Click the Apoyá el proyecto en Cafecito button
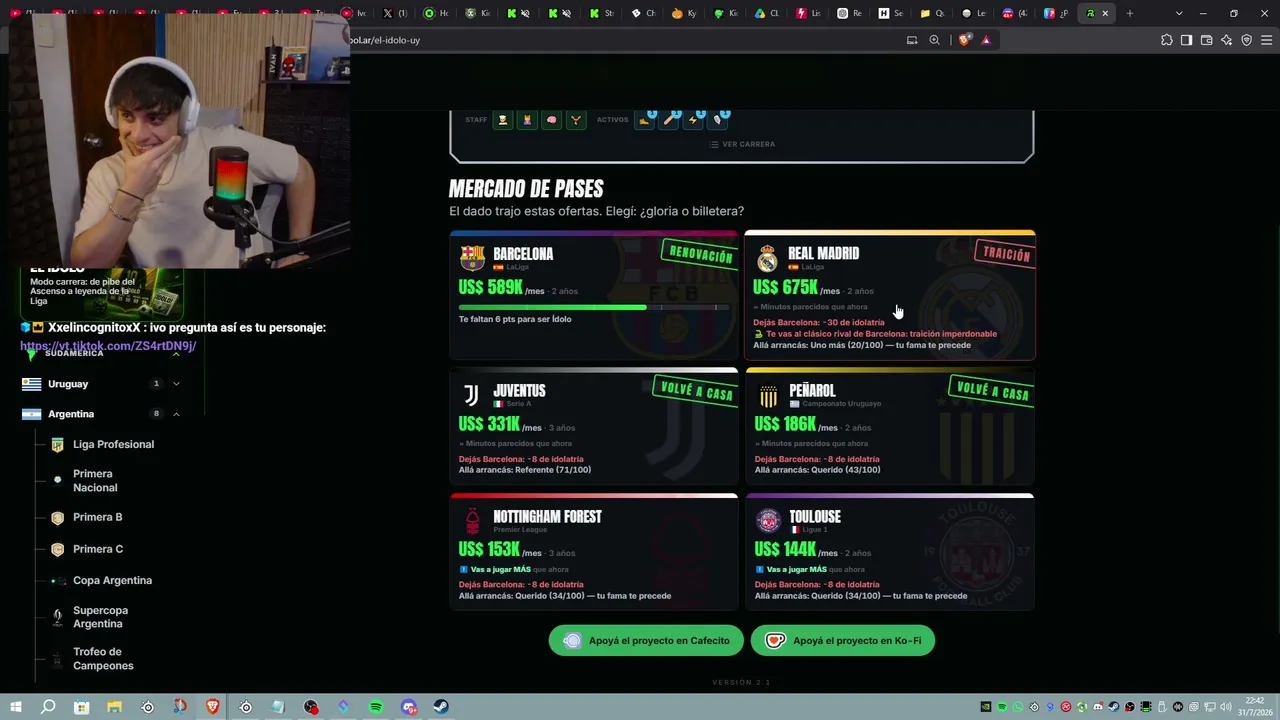This screenshot has width=1280, height=720. 646,641
